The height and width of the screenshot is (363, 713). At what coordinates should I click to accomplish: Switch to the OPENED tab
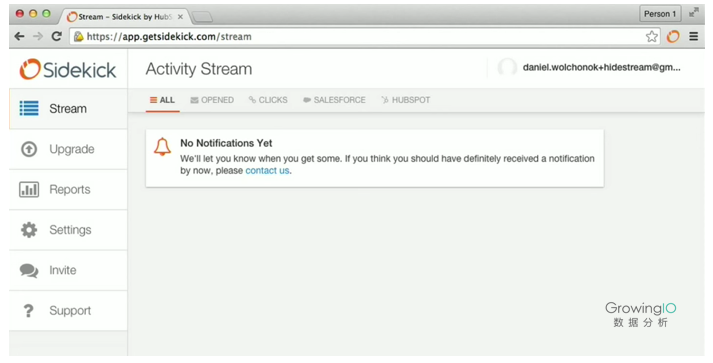212,100
